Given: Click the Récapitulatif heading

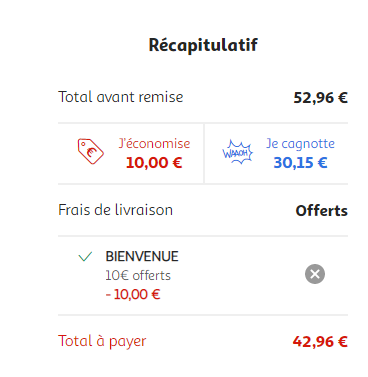Looking at the screenshot, I should (203, 45).
